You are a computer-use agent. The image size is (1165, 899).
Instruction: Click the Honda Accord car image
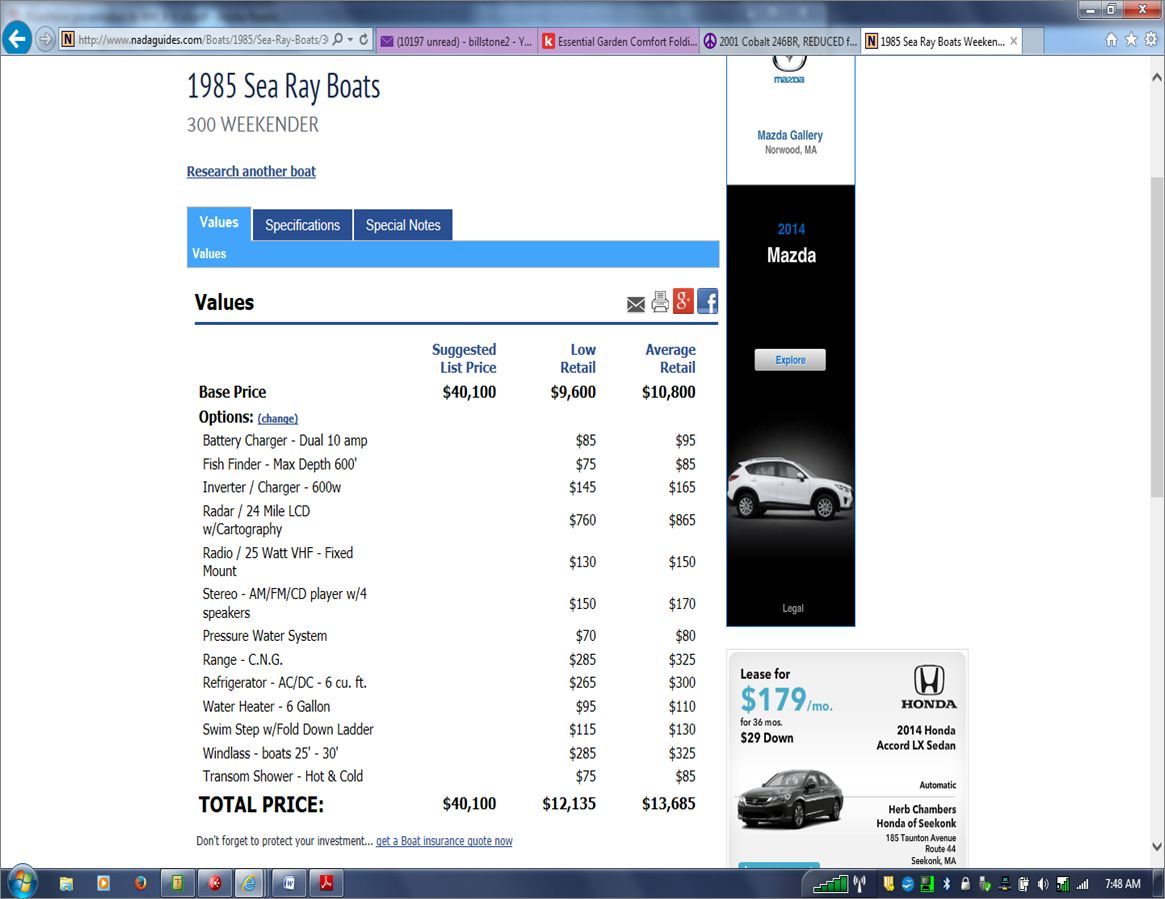[x=790, y=799]
